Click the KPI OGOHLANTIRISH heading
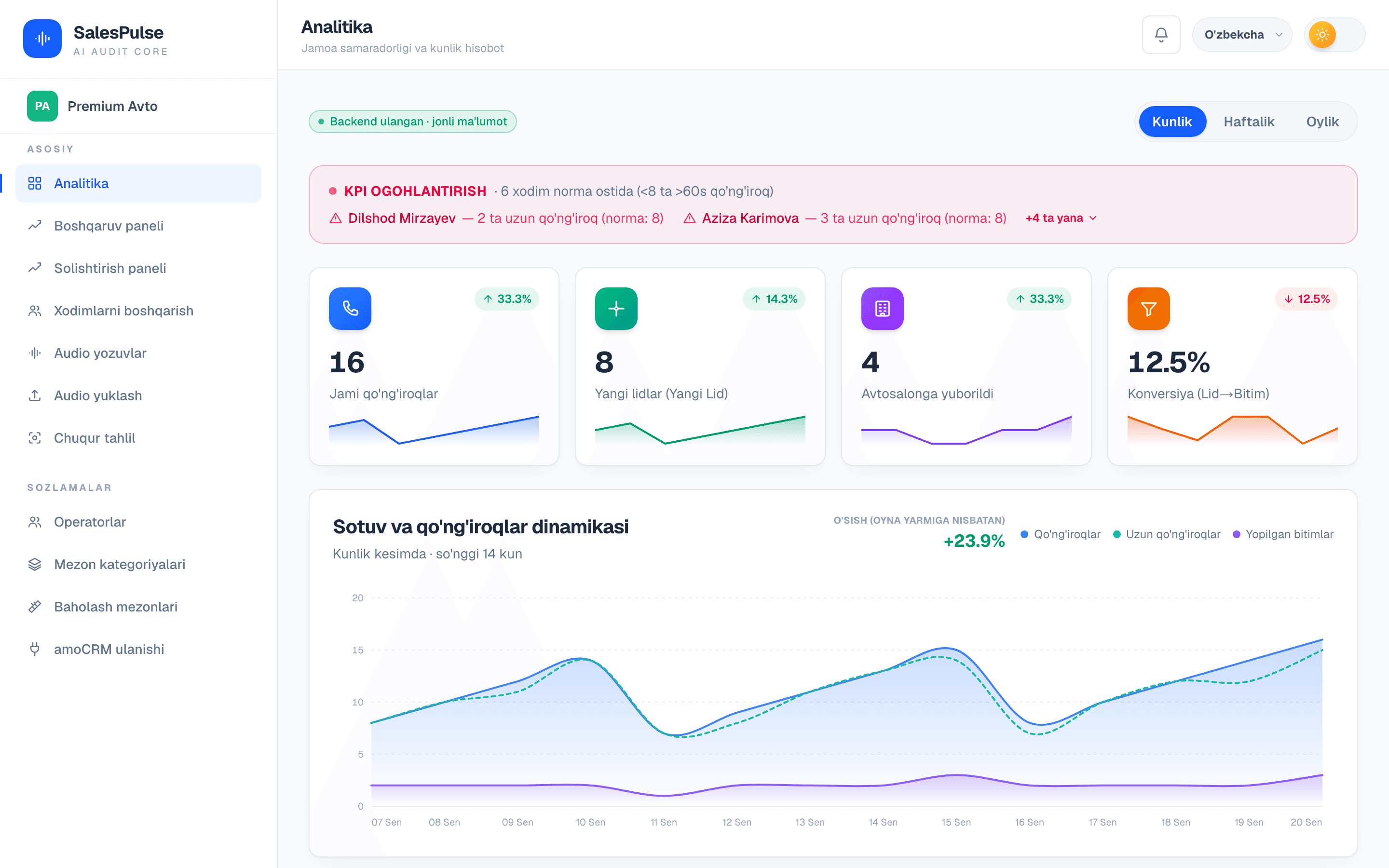The height and width of the screenshot is (868, 1389). [x=415, y=191]
